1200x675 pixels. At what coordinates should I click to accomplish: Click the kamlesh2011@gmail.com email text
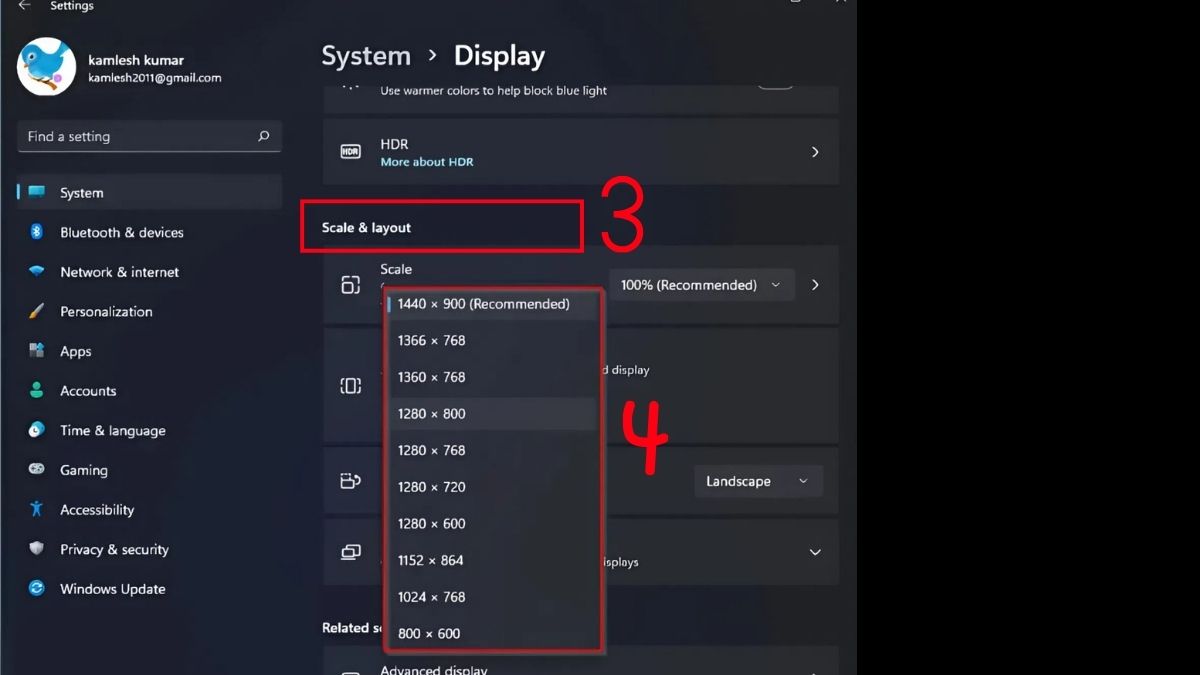tap(155, 78)
